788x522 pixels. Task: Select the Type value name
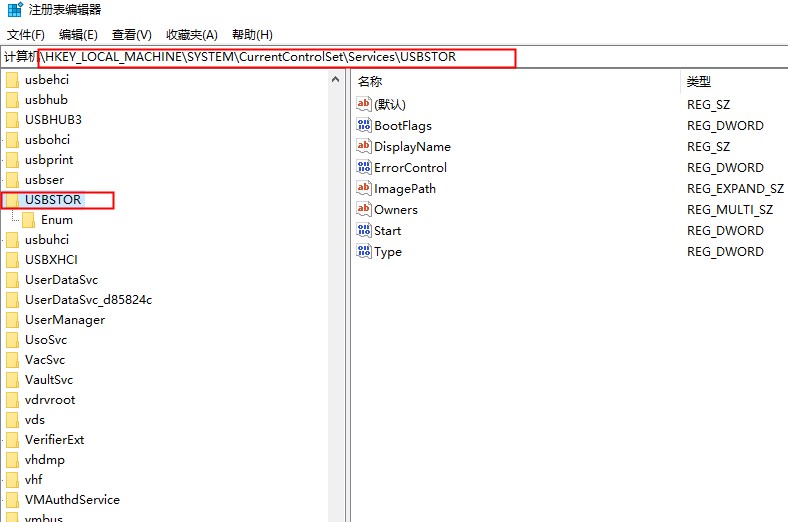[387, 252]
